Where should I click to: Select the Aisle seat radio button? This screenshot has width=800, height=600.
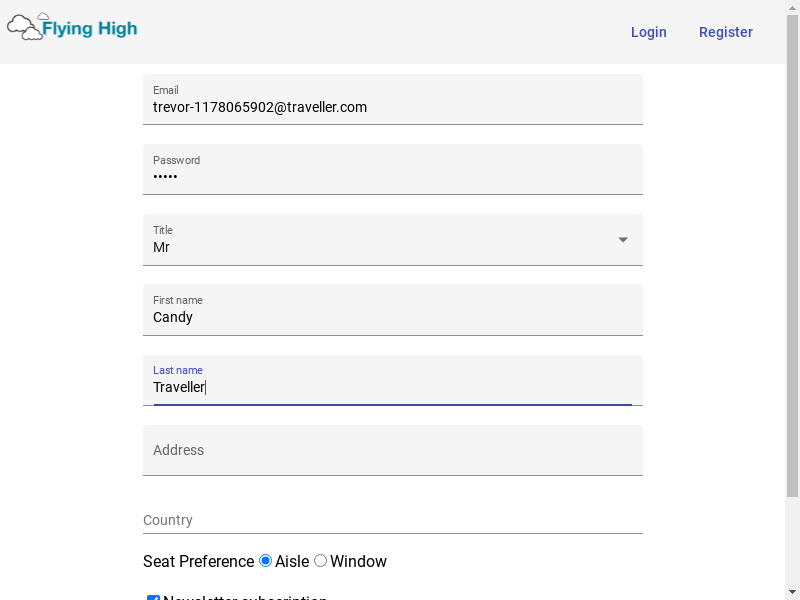(x=266, y=561)
